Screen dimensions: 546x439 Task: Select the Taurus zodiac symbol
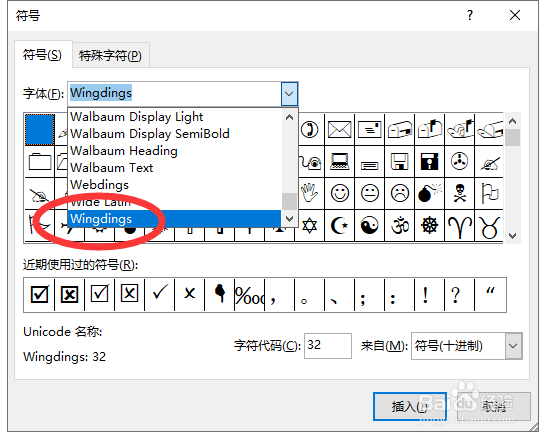point(489,226)
